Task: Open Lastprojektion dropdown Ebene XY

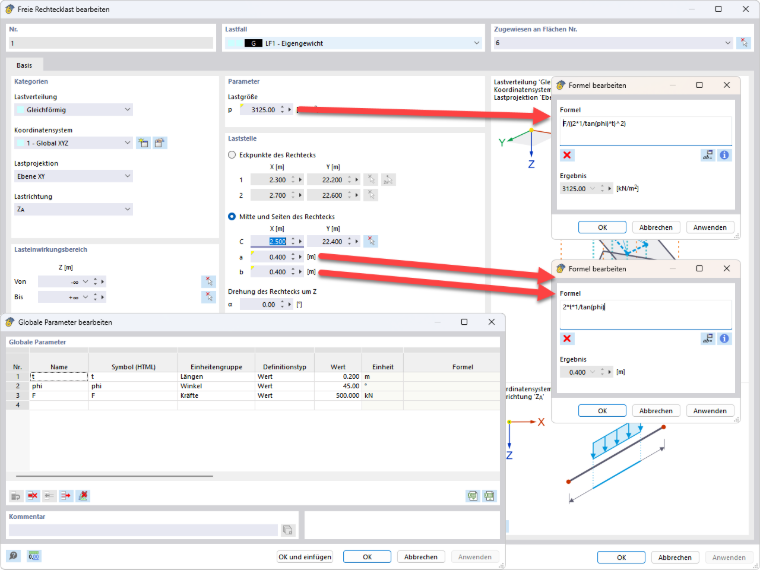Action: click(73, 176)
